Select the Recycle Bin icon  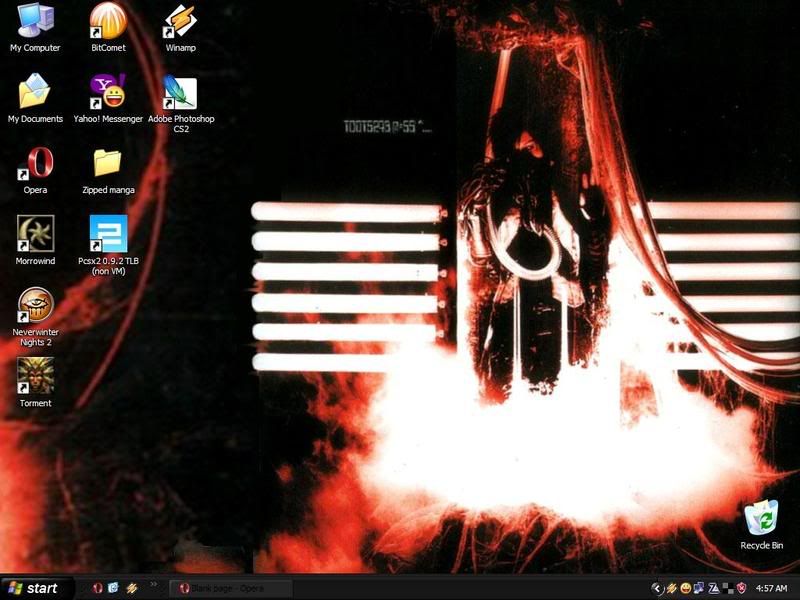(761, 524)
